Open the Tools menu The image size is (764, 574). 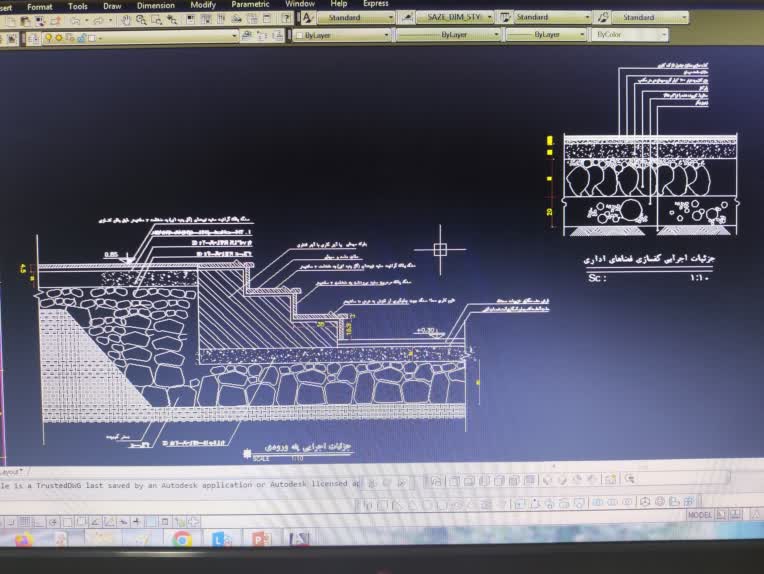77,6
